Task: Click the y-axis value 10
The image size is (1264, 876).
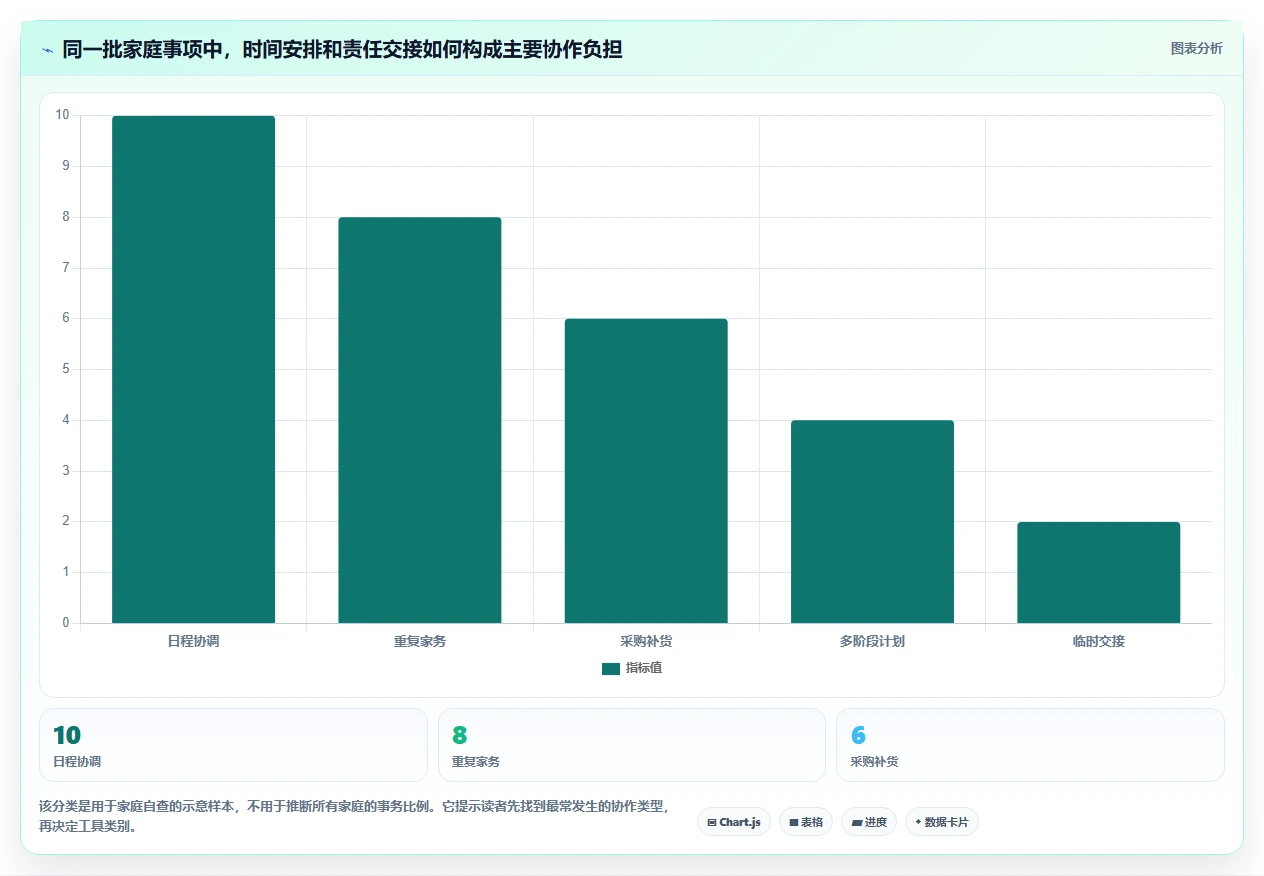Action: coord(62,115)
